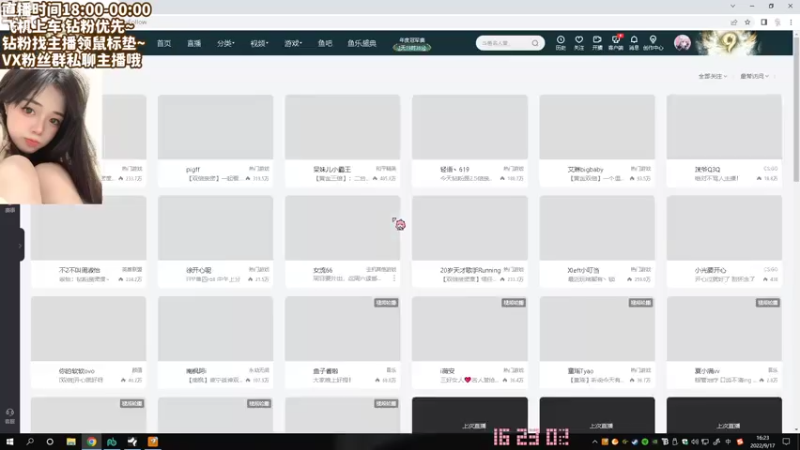This screenshot has height=450, width=800.
Task: Open the 全部关注 filter dropdown
Action: click(712, 76)
